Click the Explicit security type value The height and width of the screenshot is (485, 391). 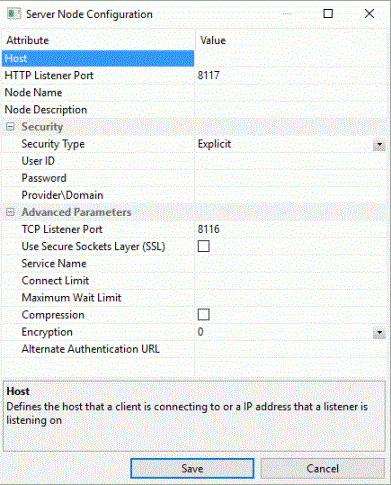214,144
